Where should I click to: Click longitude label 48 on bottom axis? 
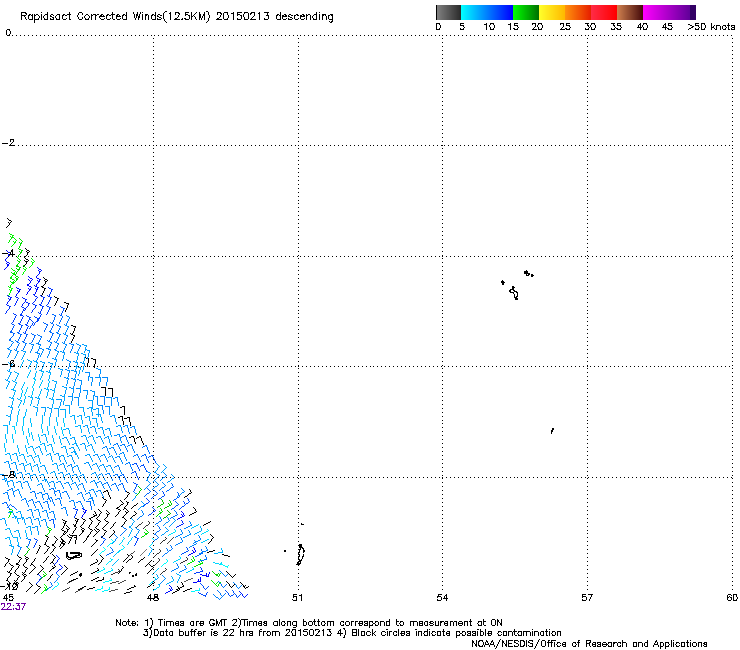[x=153, y=598]
